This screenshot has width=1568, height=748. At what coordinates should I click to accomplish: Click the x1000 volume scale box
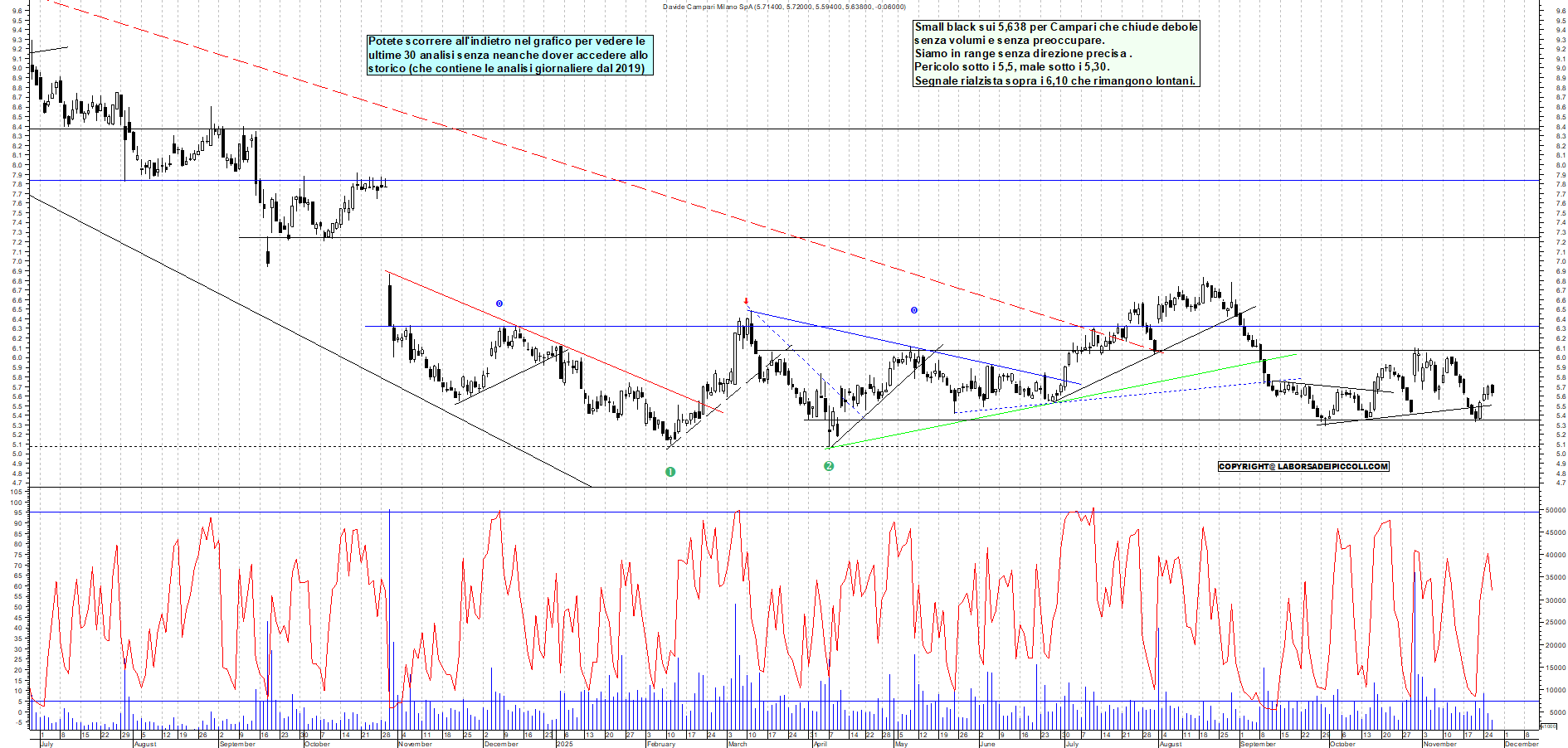(x=1548, y=726)
